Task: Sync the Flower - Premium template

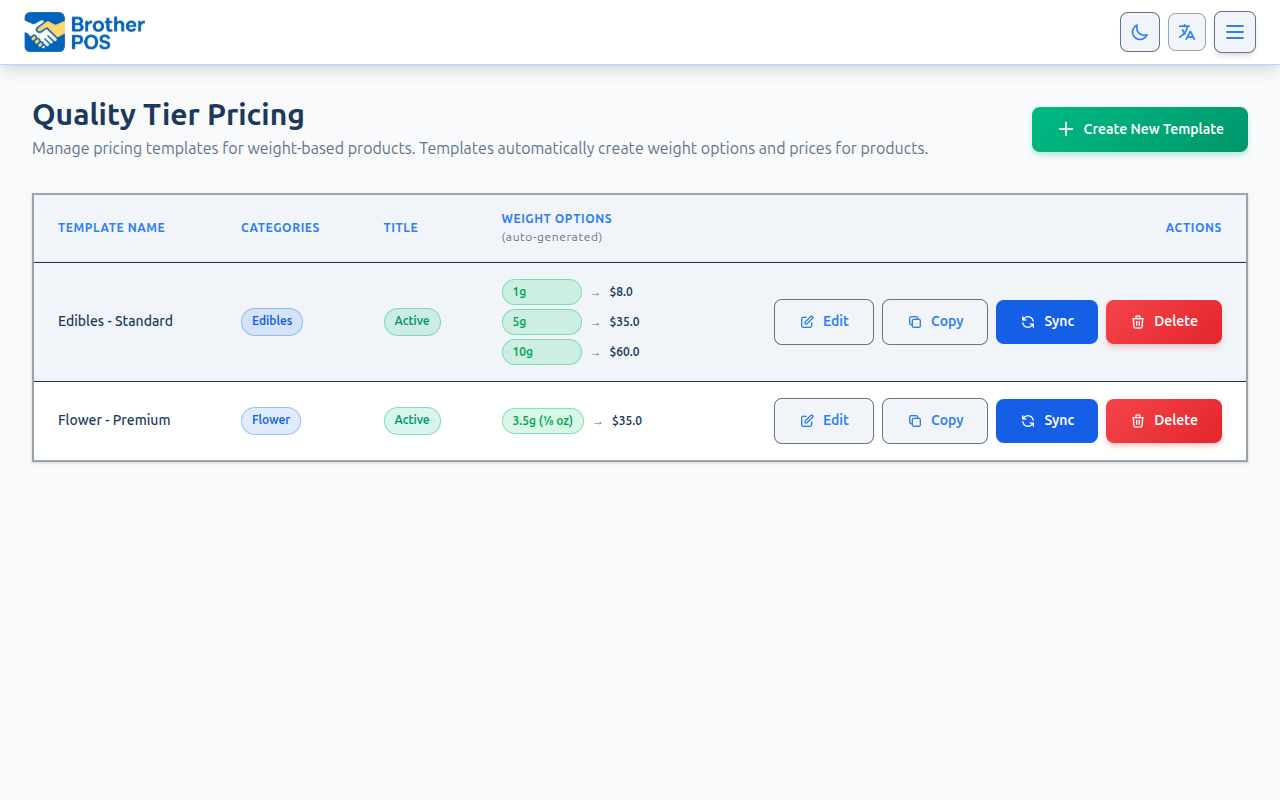Action: click(x=1047, y=420)
